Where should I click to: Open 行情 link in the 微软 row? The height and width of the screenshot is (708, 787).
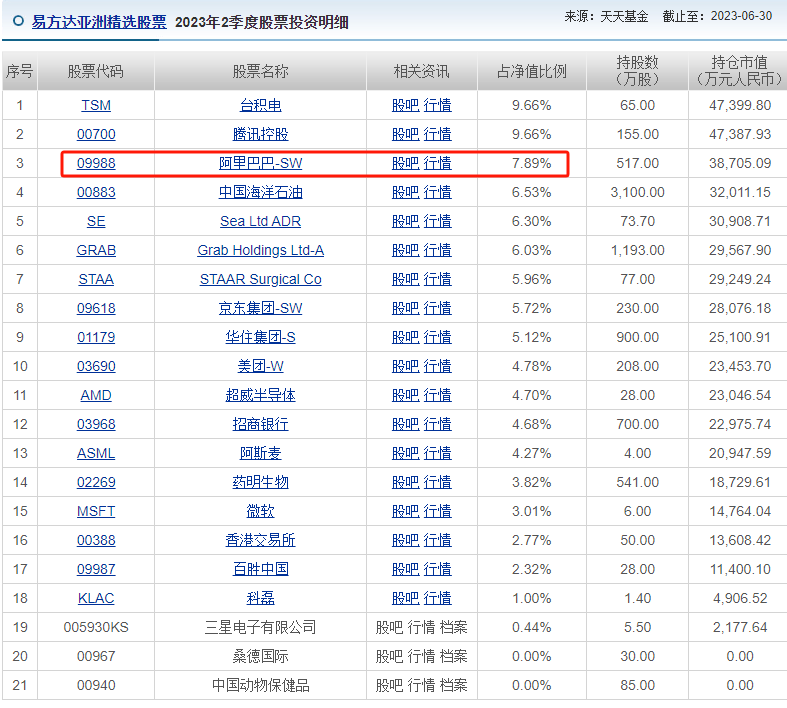[438, 512]
